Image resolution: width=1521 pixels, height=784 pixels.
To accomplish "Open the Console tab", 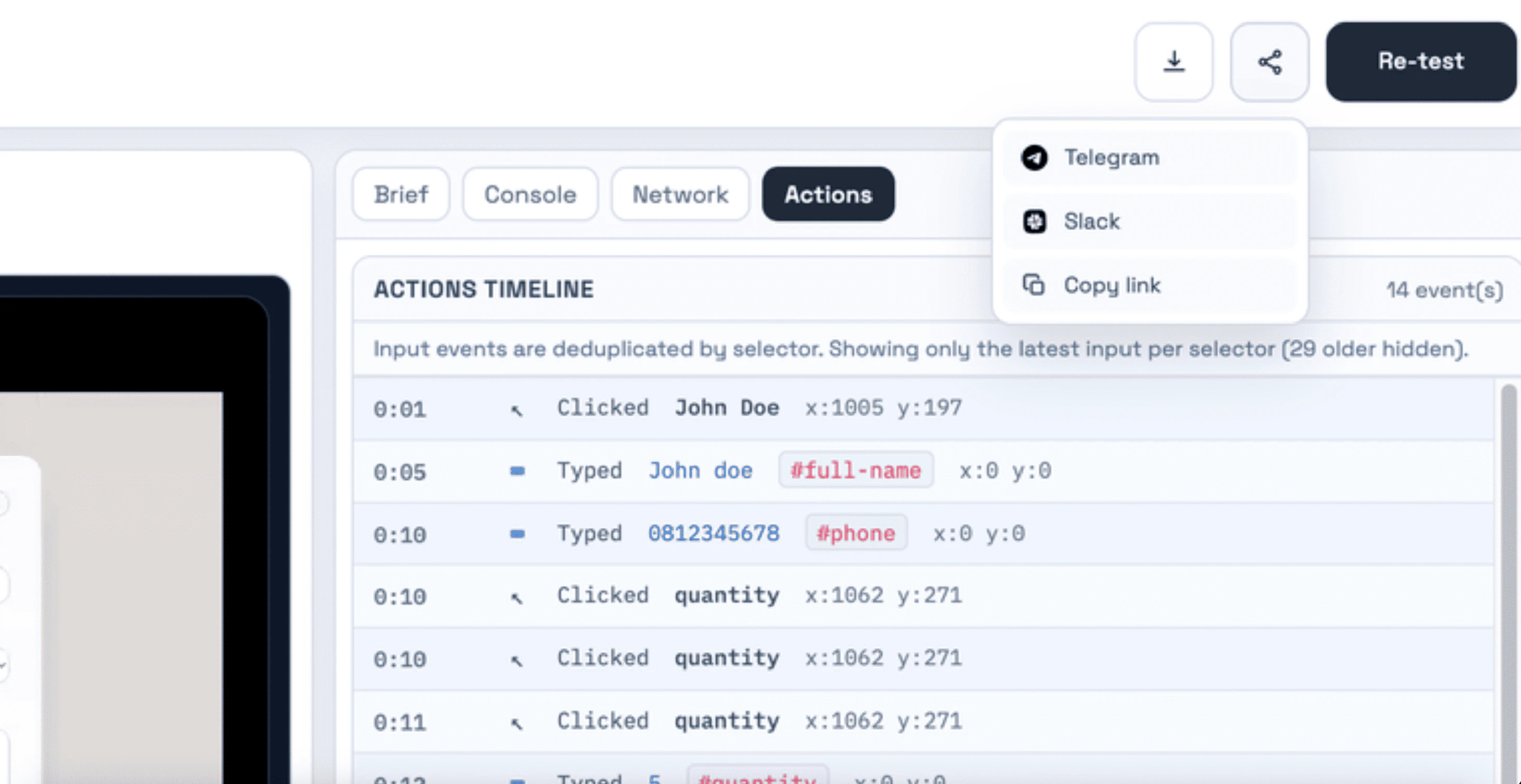I will [530, 194].
